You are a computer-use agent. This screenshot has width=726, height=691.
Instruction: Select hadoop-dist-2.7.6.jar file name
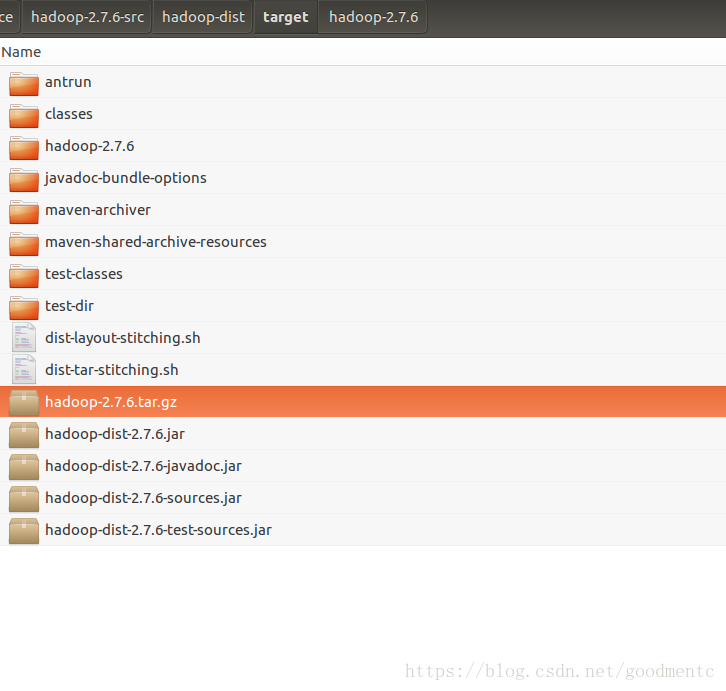[x=115, y=434]
